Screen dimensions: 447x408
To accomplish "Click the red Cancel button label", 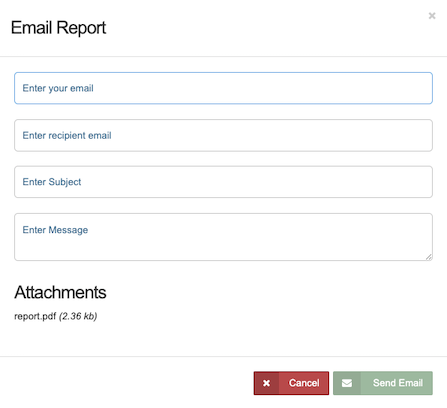I will click(304, 383).
